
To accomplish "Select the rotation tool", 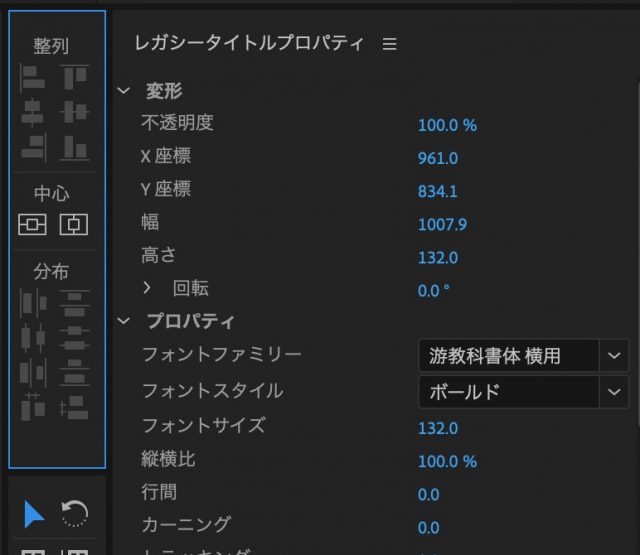I will [74, 514].
